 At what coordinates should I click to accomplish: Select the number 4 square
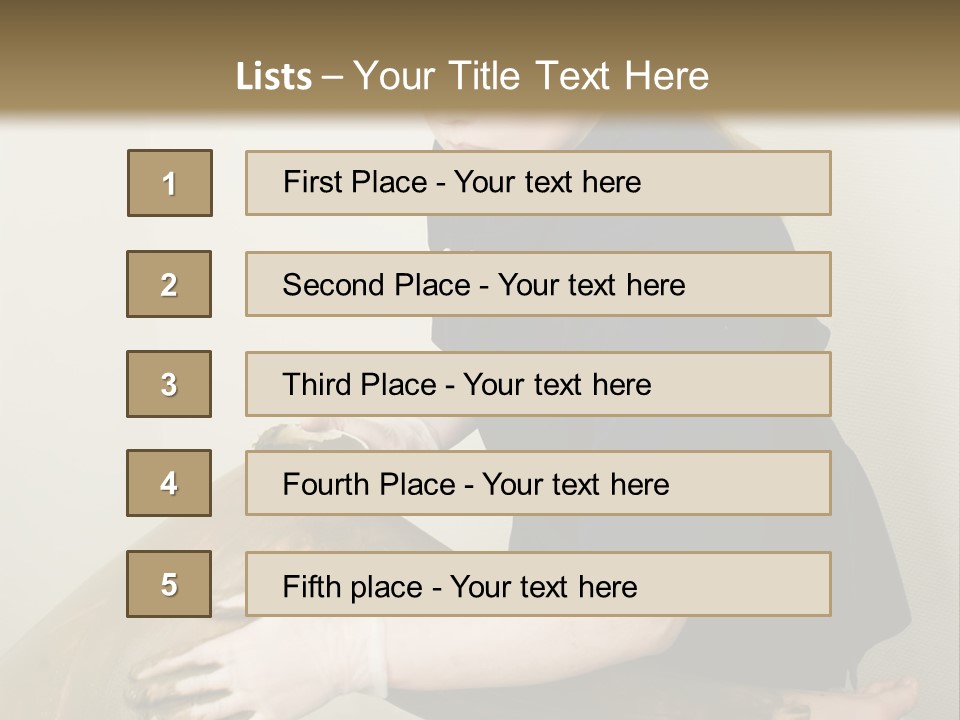click(x=169, y=483)
